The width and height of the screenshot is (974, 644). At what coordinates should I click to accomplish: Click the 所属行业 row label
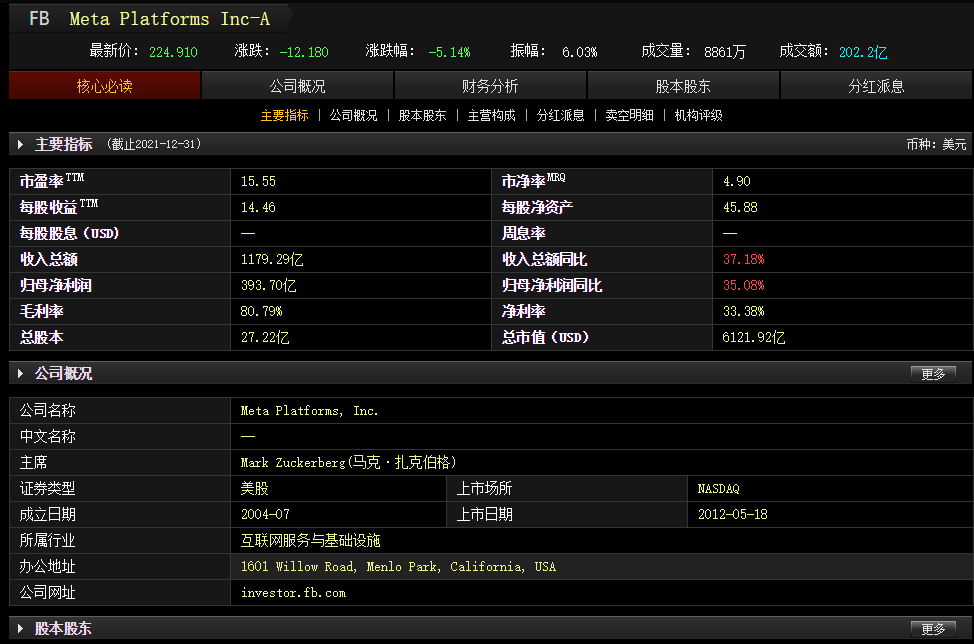48,541
